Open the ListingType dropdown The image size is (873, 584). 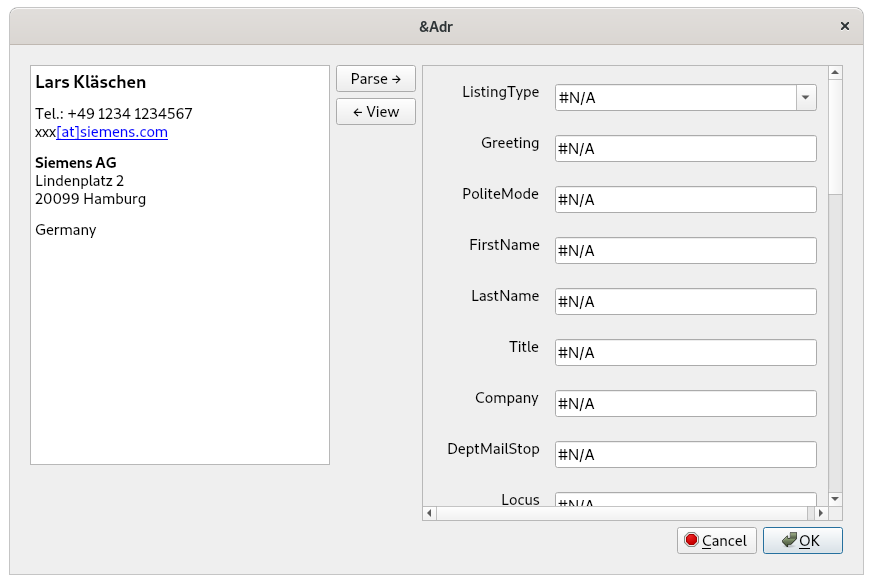pyautogui.click(x=806, y=97)
